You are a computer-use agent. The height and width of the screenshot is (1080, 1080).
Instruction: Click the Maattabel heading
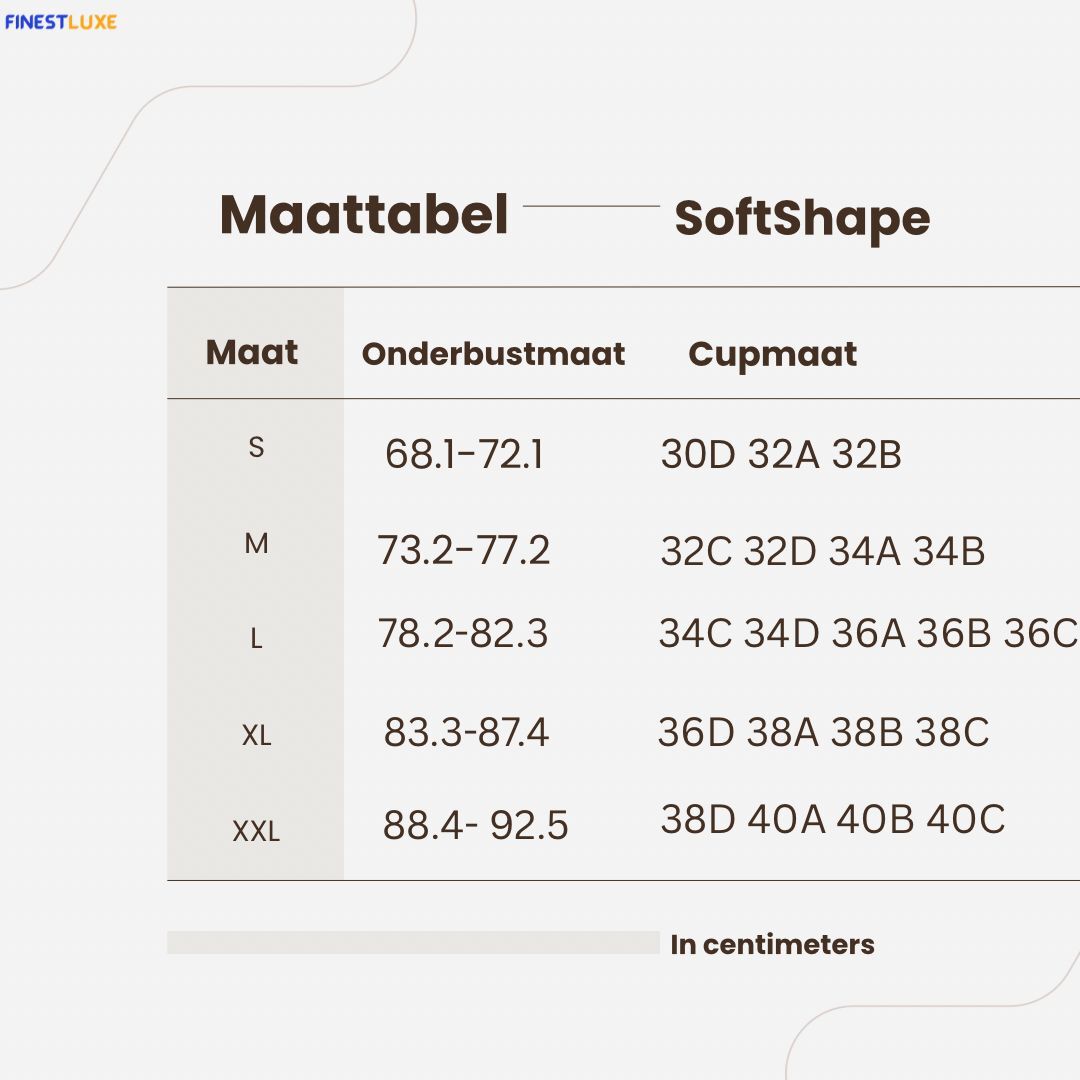click(364, 214)
